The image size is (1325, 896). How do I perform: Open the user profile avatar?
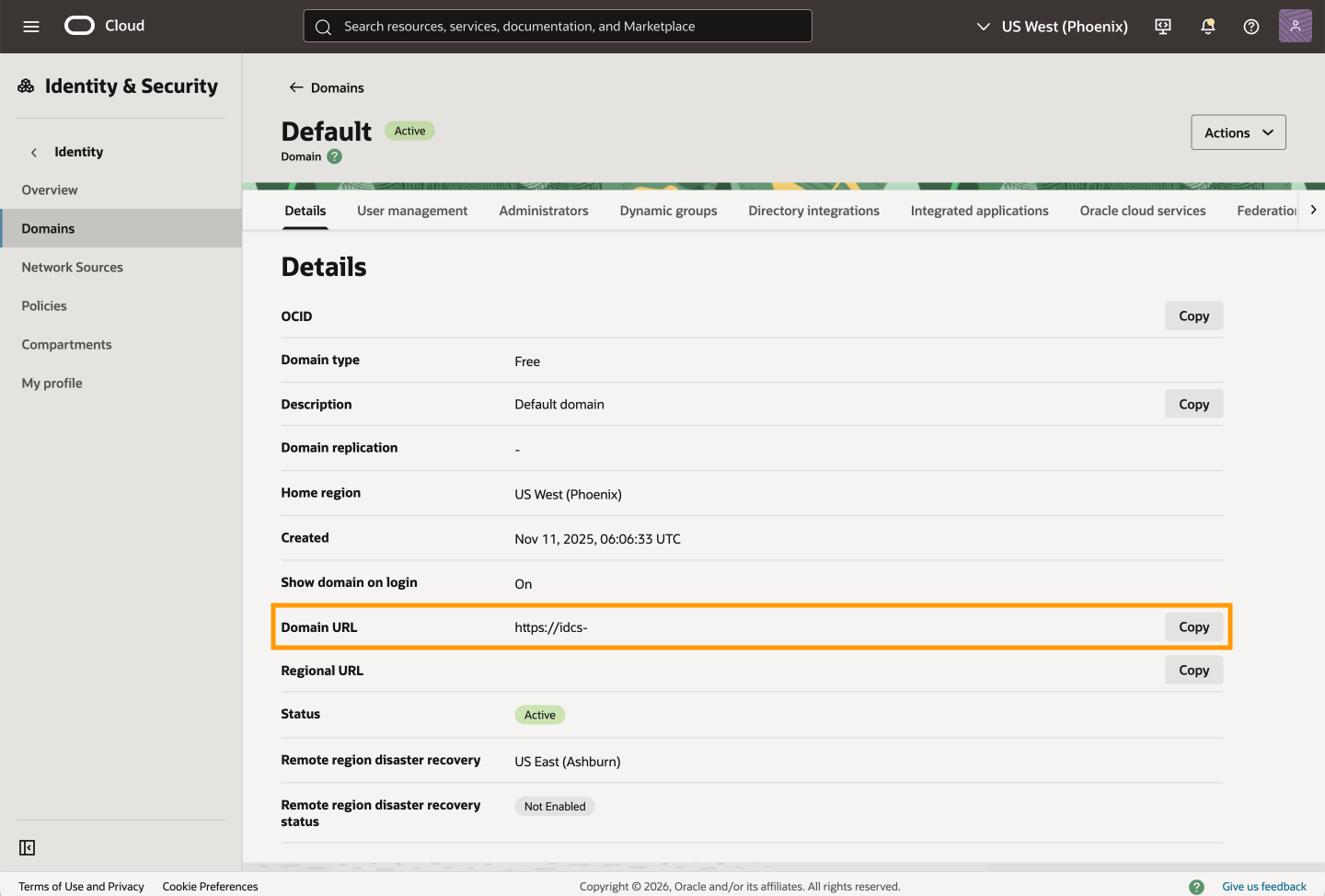[x=1295, y=26]
